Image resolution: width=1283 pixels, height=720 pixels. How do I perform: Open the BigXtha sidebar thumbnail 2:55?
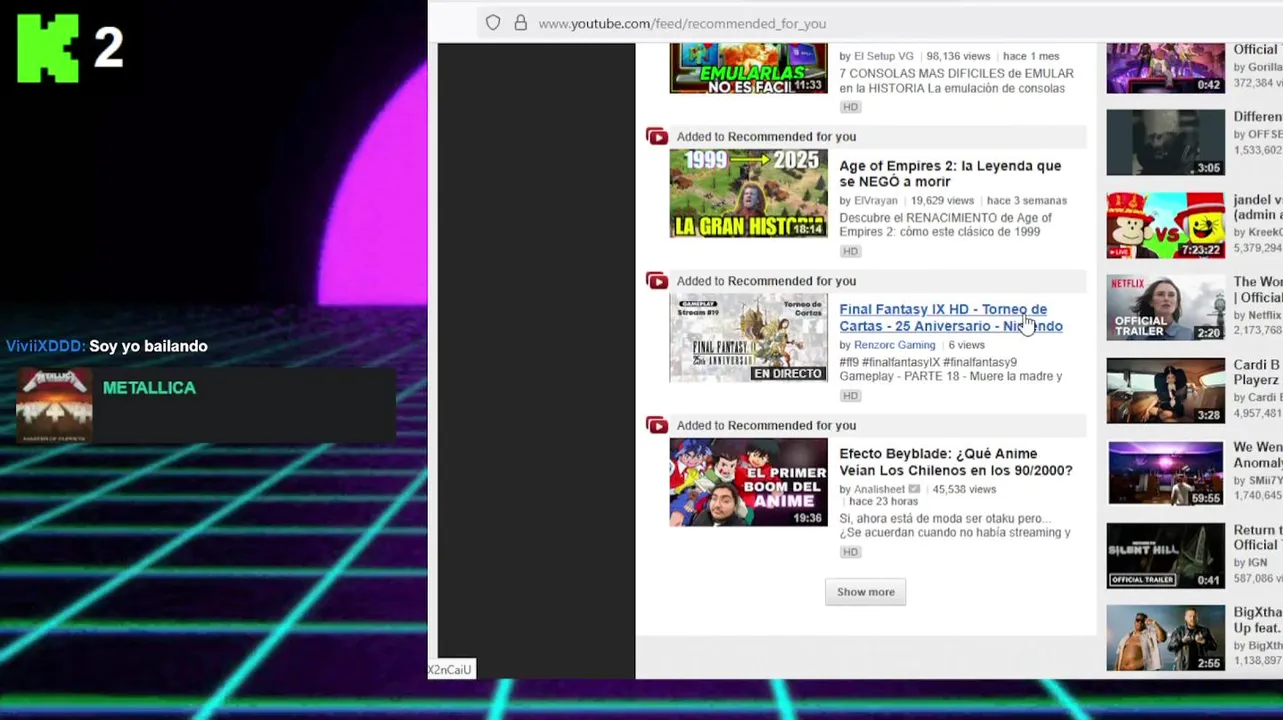point(1165,638)
